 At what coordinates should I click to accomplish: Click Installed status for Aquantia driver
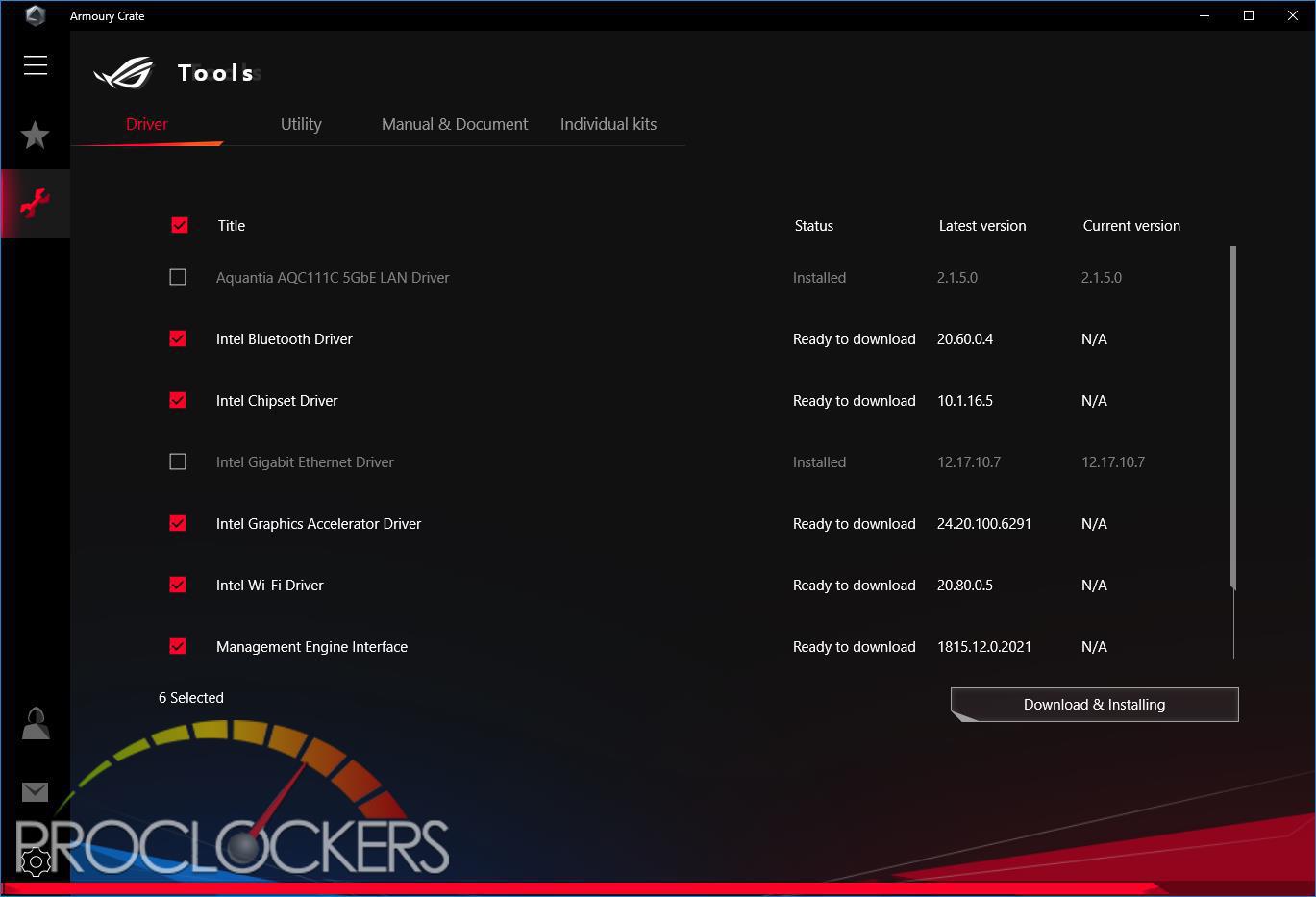click(820, 278)
